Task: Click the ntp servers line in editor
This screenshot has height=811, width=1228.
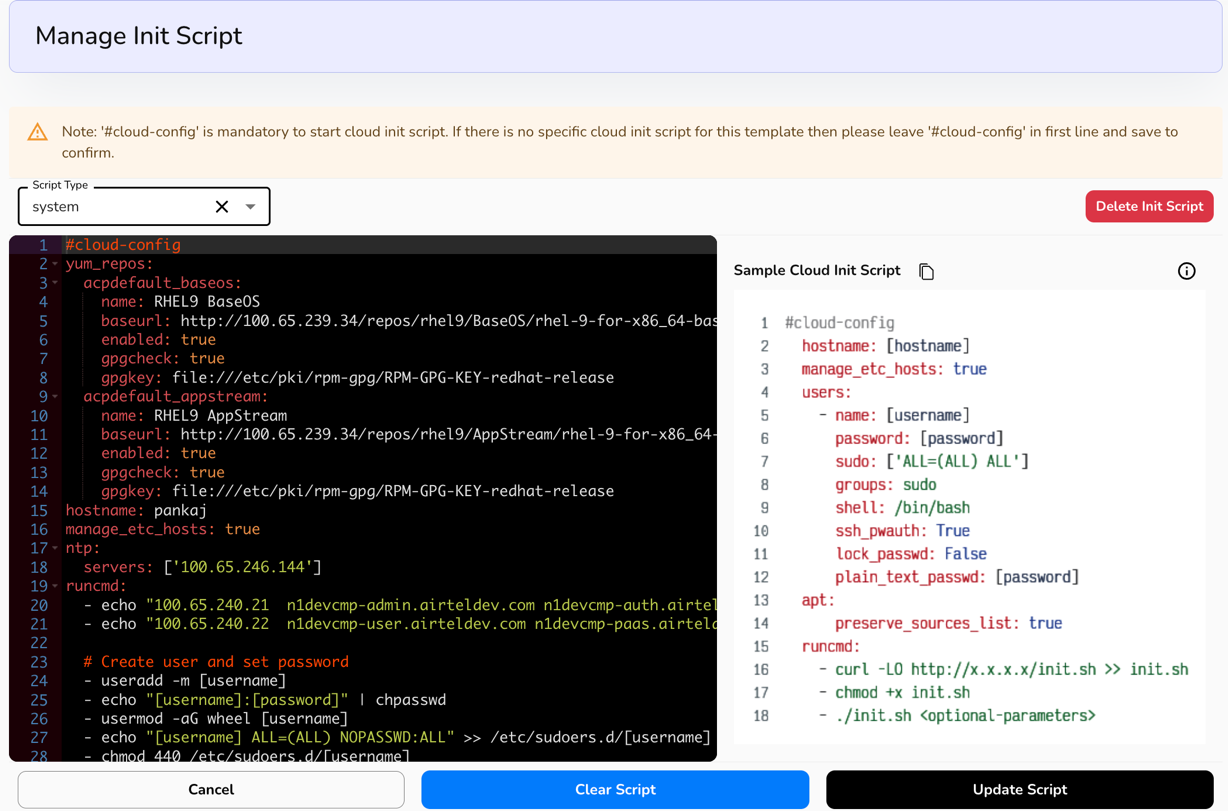Action: (x=202, y=567)
